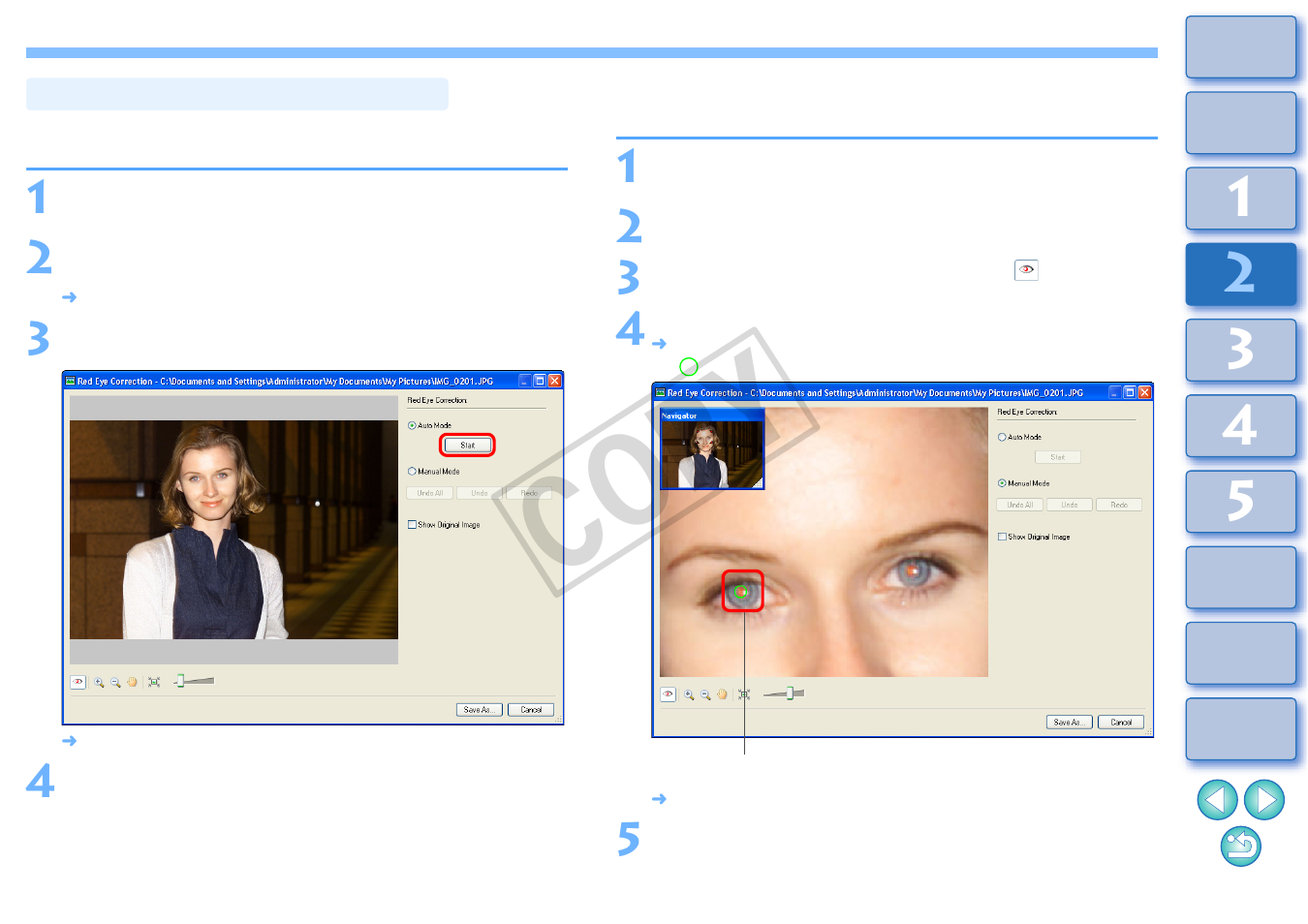Choose the Hand pan tool in right dialog
The width and height of the screenshot is (1308, 924).
723,693
